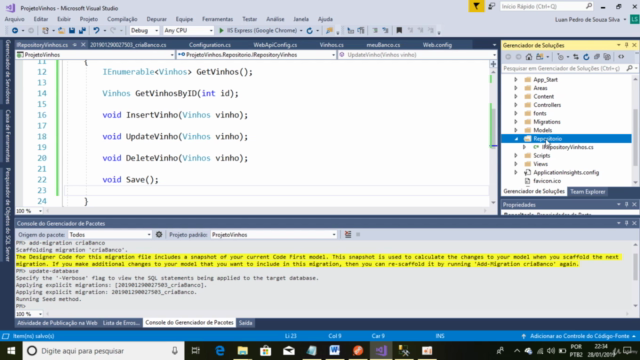Collapse the Repositorio folder node
The width and height of the screenshot is (640, 360).
[x=516, y=139]
